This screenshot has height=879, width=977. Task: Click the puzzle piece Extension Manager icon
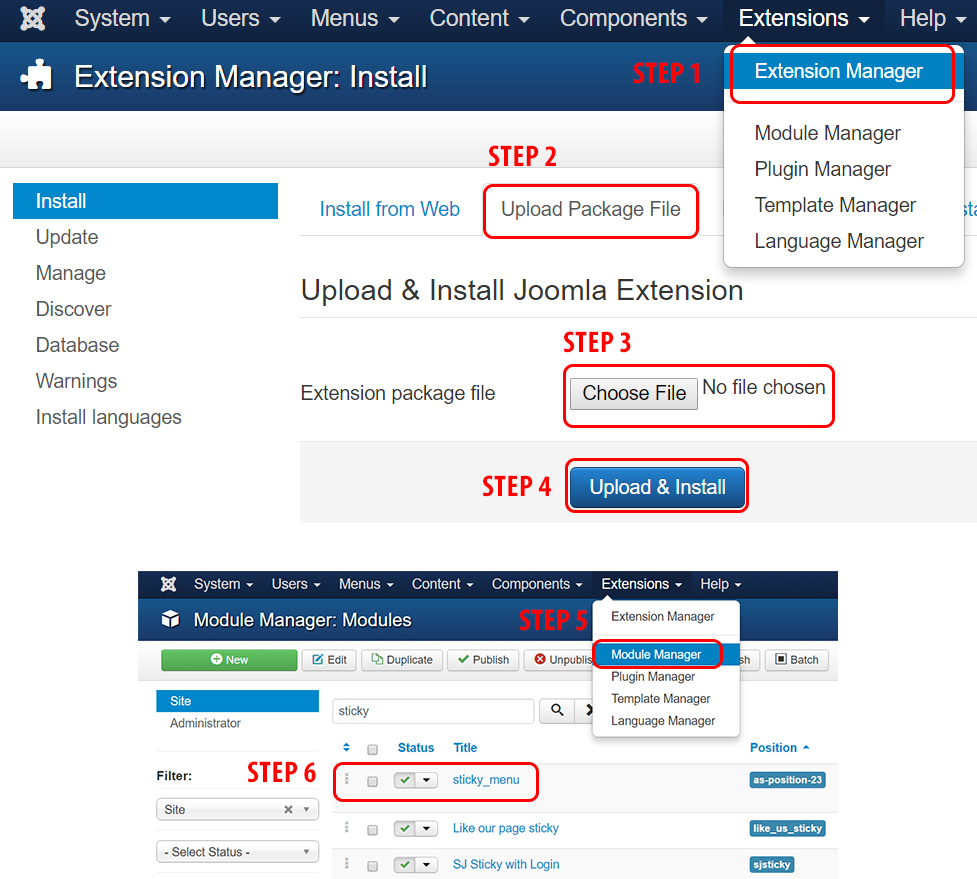pyautogui.click(x=37, y=77)
